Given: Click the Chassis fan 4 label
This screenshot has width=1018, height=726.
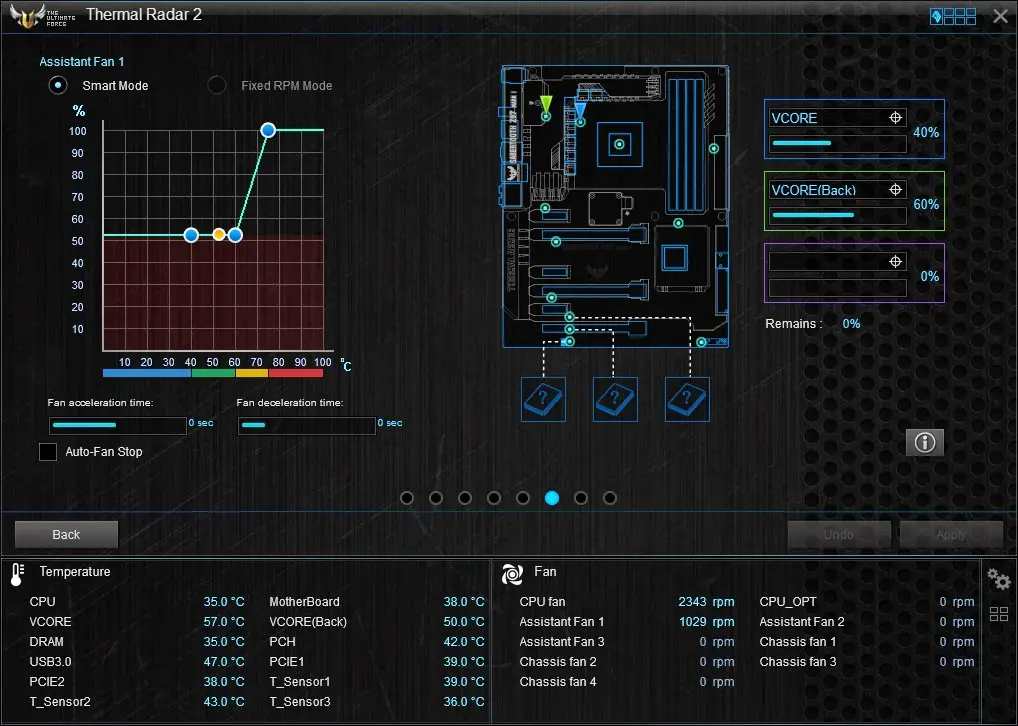Looking at the screenshot, I should click(x=558, y=682).
